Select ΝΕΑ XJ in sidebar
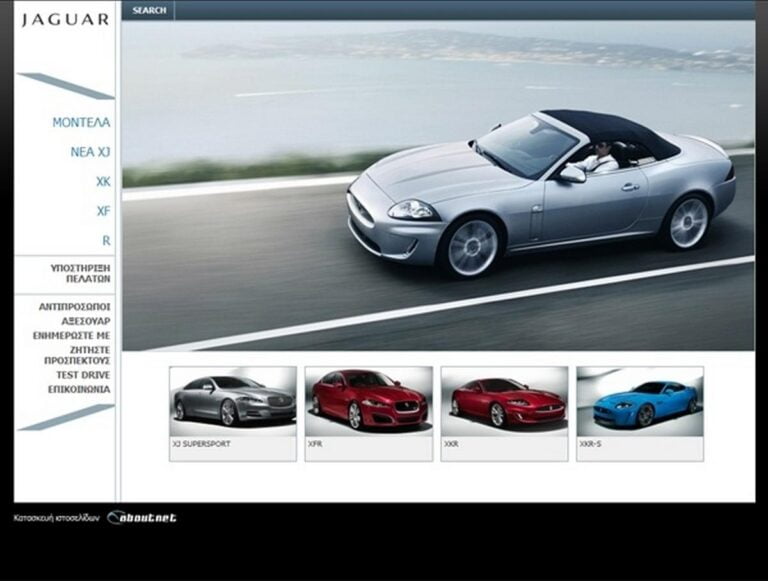 [x=90, y=152]
